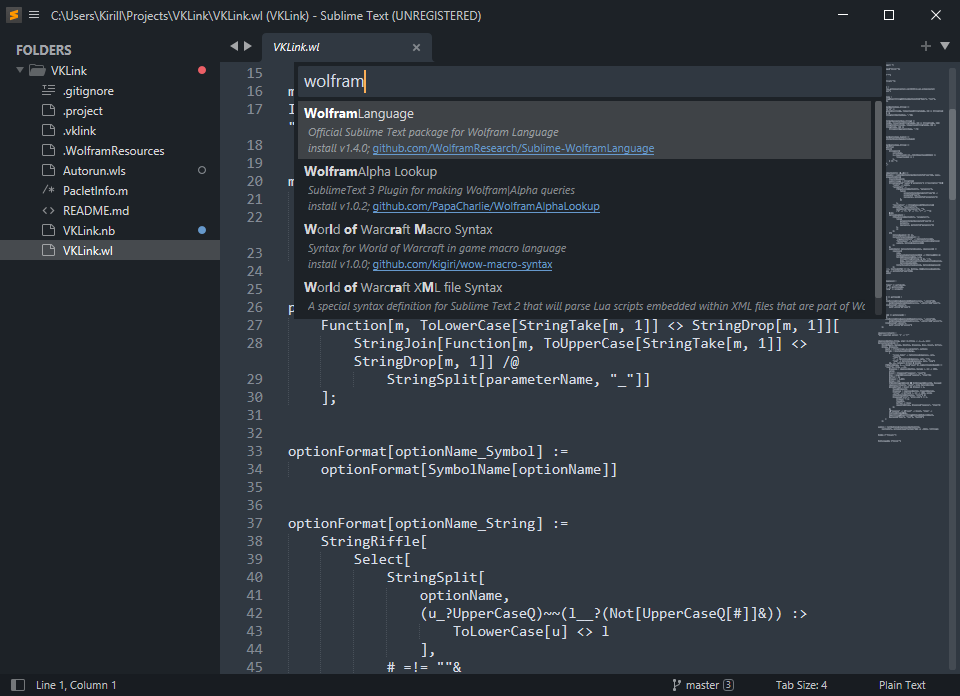Select World of Warcraft Macro Syntax entry
Screen dimensions: 960x696
584,246
